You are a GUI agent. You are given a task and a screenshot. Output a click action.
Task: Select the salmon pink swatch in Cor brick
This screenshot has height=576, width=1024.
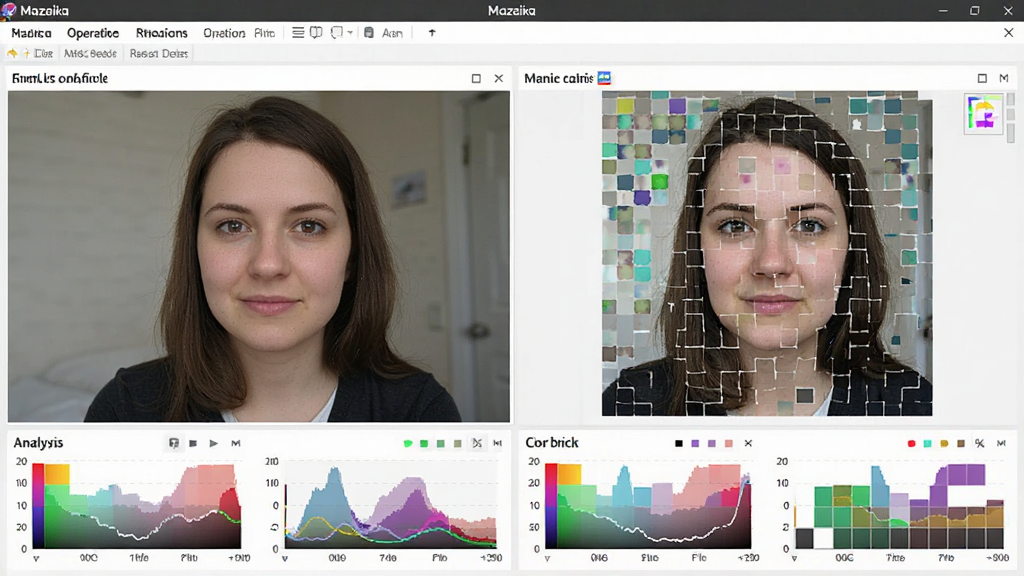coord(728,443)
